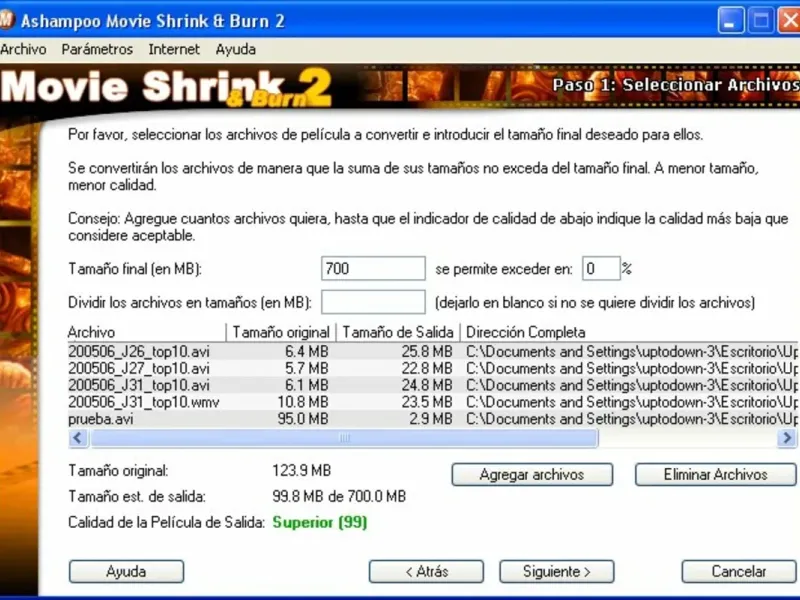
Task: Click the 2.9 MB output size cell
Action: (x=431, y=419)
